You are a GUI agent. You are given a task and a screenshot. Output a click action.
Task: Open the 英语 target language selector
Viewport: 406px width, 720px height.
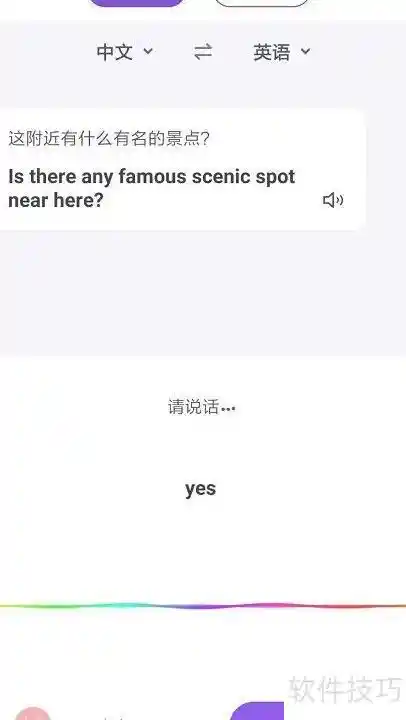pos(282,52)
